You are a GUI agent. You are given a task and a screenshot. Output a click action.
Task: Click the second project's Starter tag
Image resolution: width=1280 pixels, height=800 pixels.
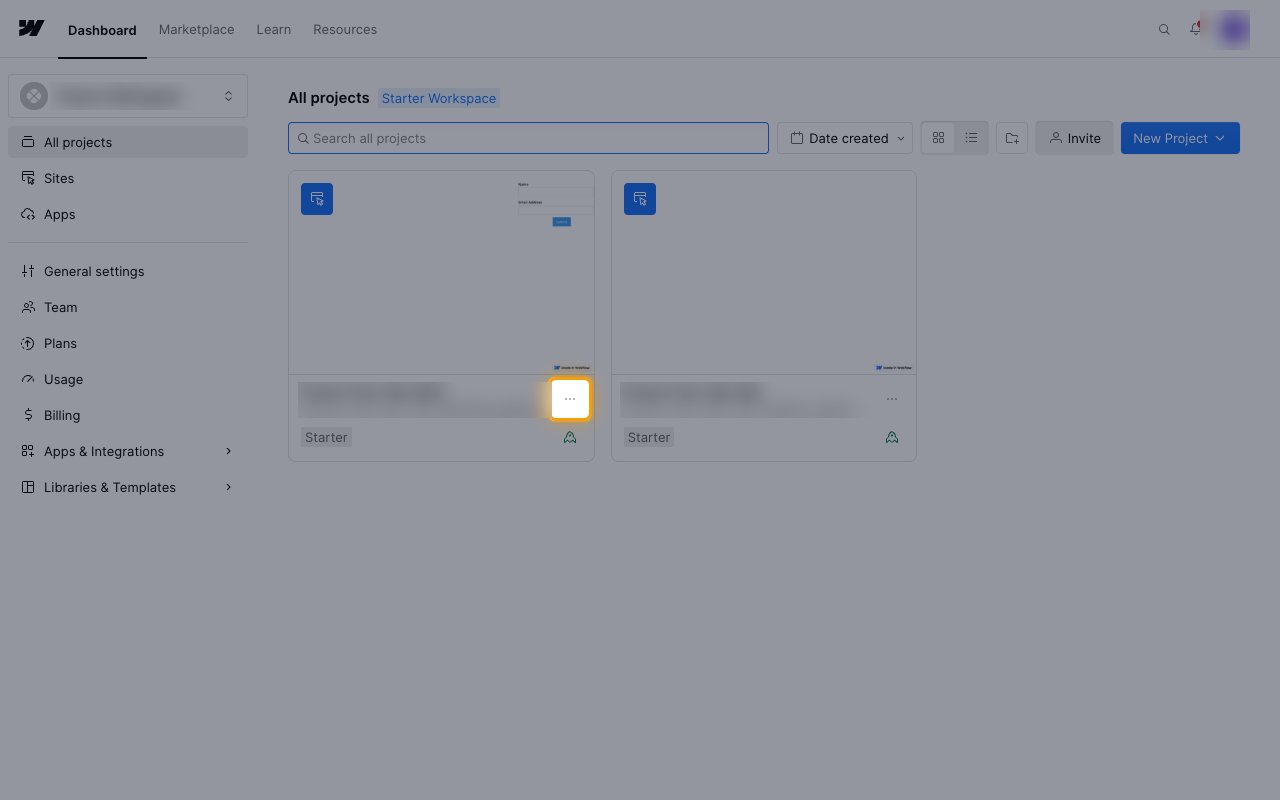pos(649,437)
